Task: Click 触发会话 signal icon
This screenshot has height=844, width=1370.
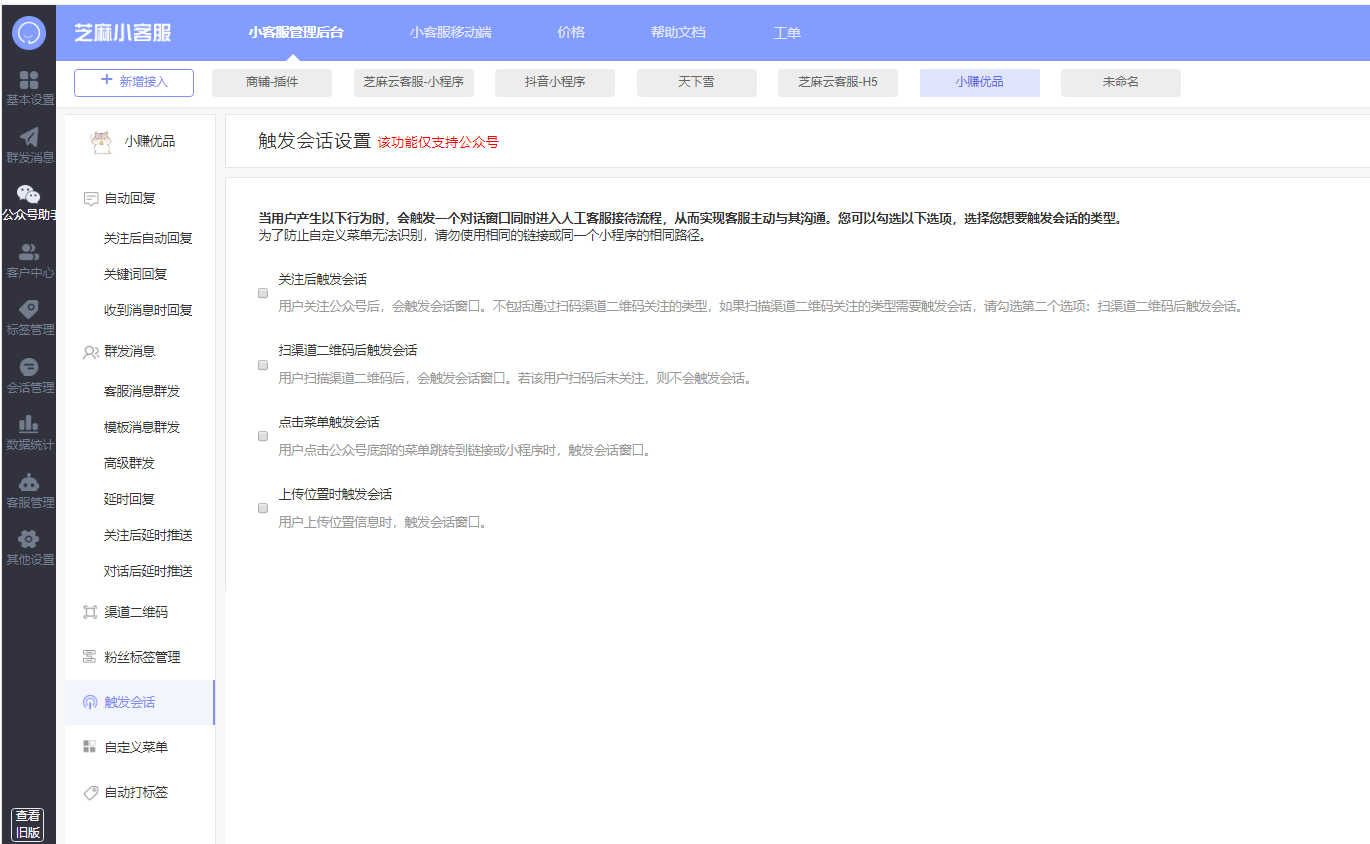Action: click(90, 702)
